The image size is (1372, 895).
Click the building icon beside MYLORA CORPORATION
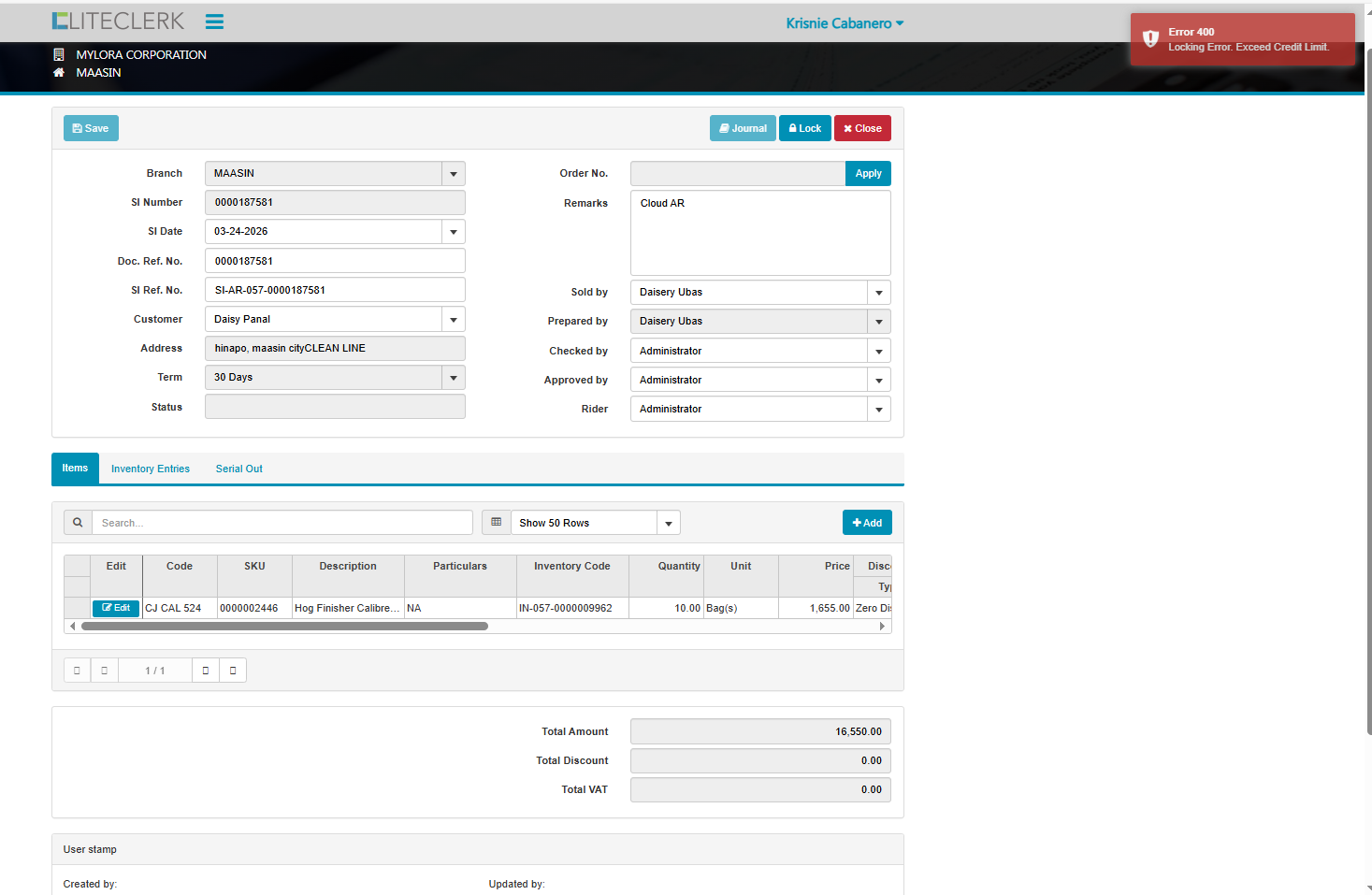[x=59, y=55]
